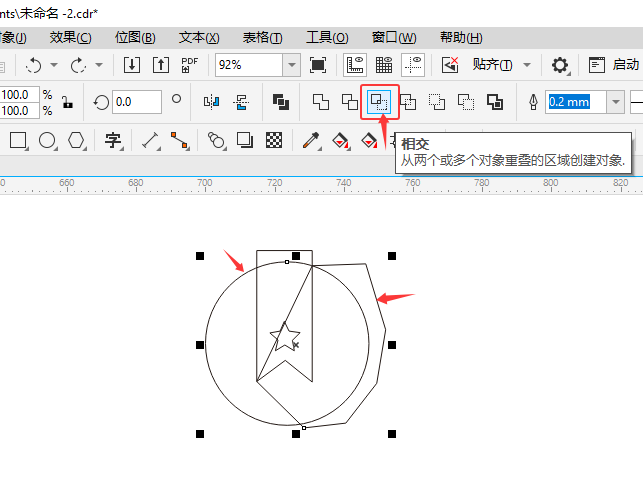Open the 效果(C) menu
Screen dimensions: 643x486
(71, 38)
